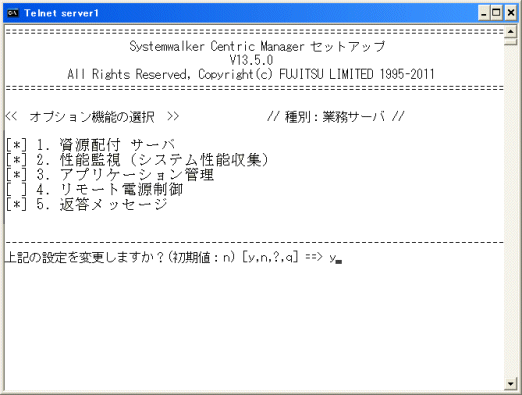The width and height of the screenshot is (522, 395).
Task: Click the prompt '上記の設定を変更しますか？'
Action: pyautogui.click(x=85, y=257)
